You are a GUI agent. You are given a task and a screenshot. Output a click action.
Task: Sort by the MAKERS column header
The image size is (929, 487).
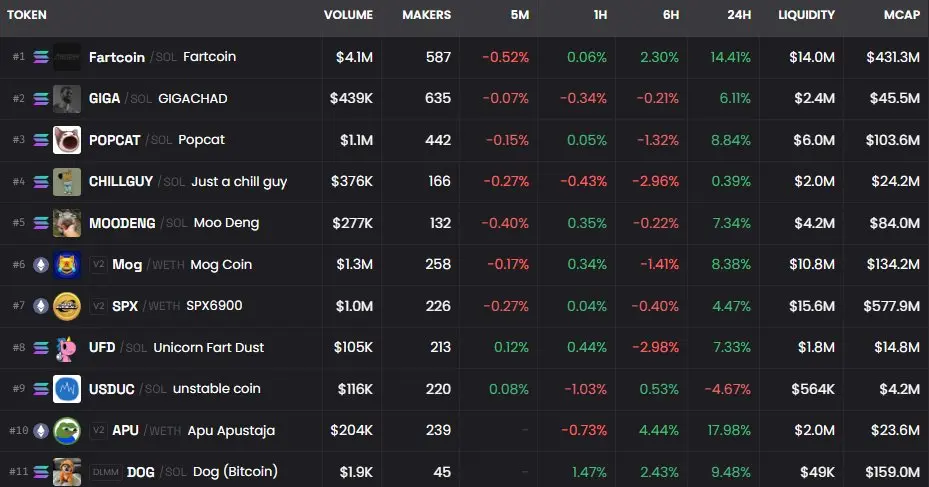426,15
